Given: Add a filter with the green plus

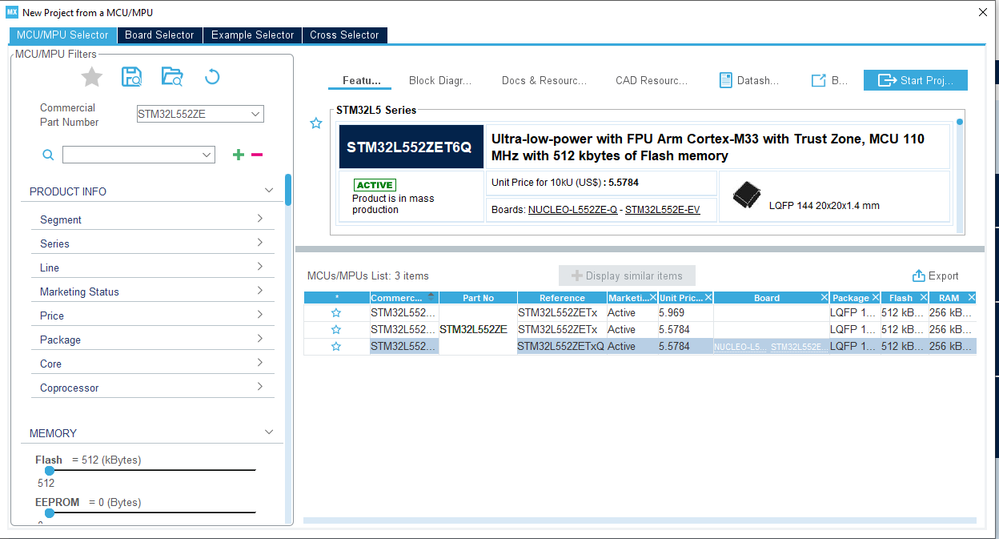Looking at the screenshot, I should coord(238,155).
